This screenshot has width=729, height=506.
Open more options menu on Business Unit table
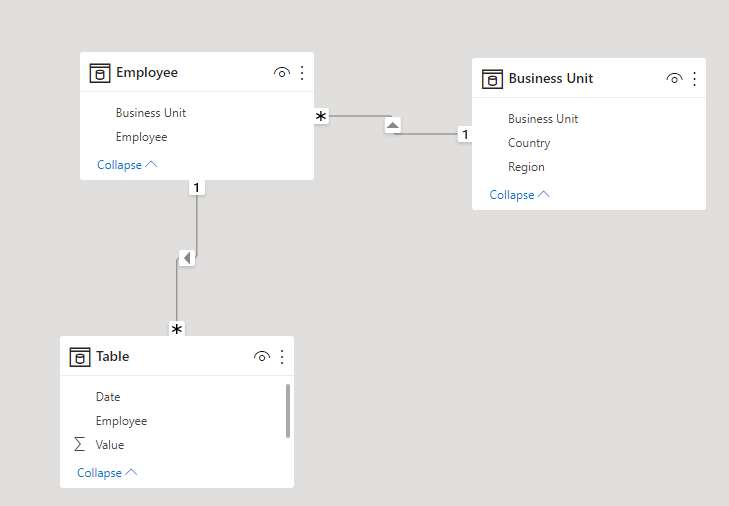(695, 79)
